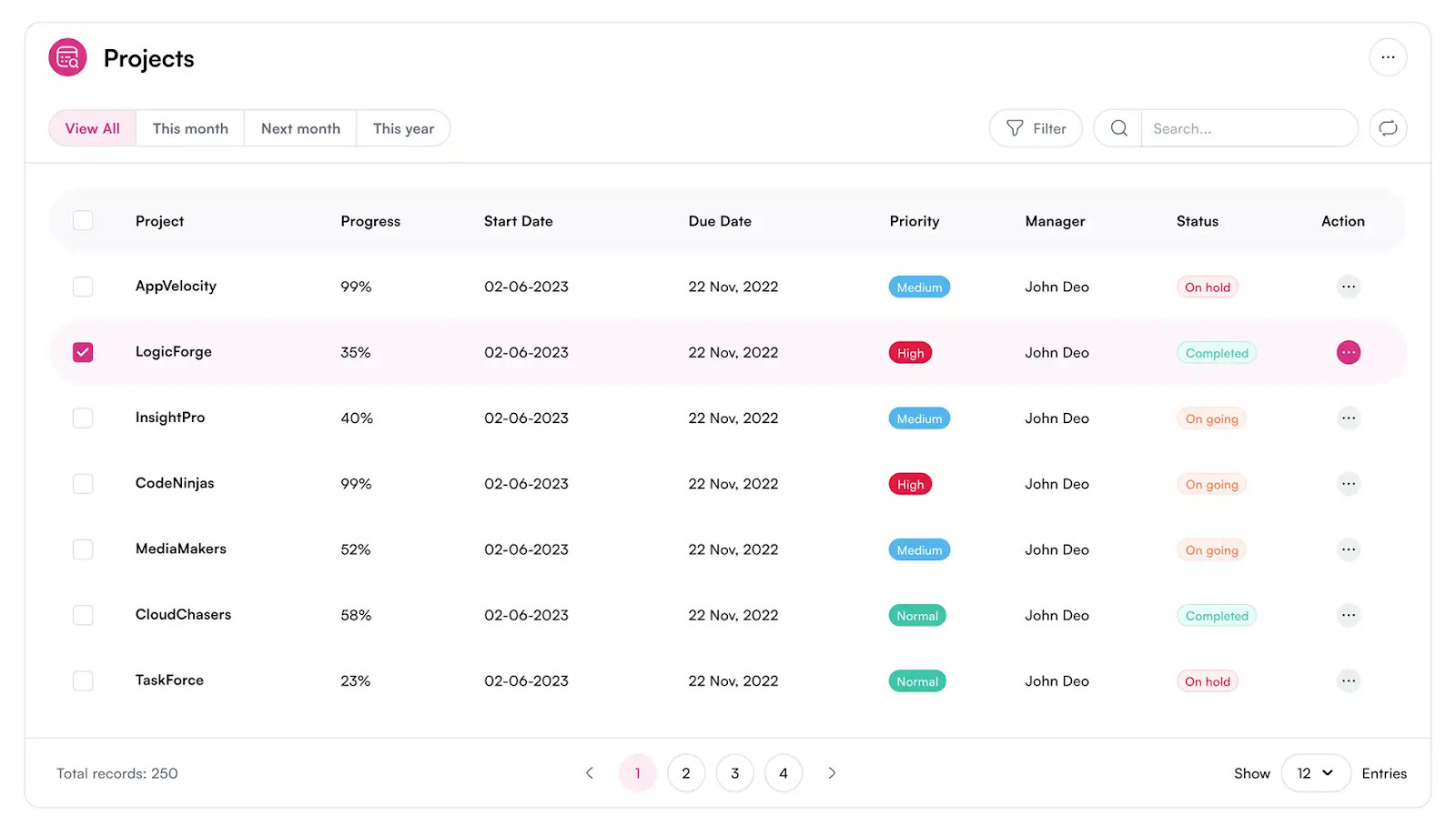
Task: Open the Filter options
Action: point(1035,128)
